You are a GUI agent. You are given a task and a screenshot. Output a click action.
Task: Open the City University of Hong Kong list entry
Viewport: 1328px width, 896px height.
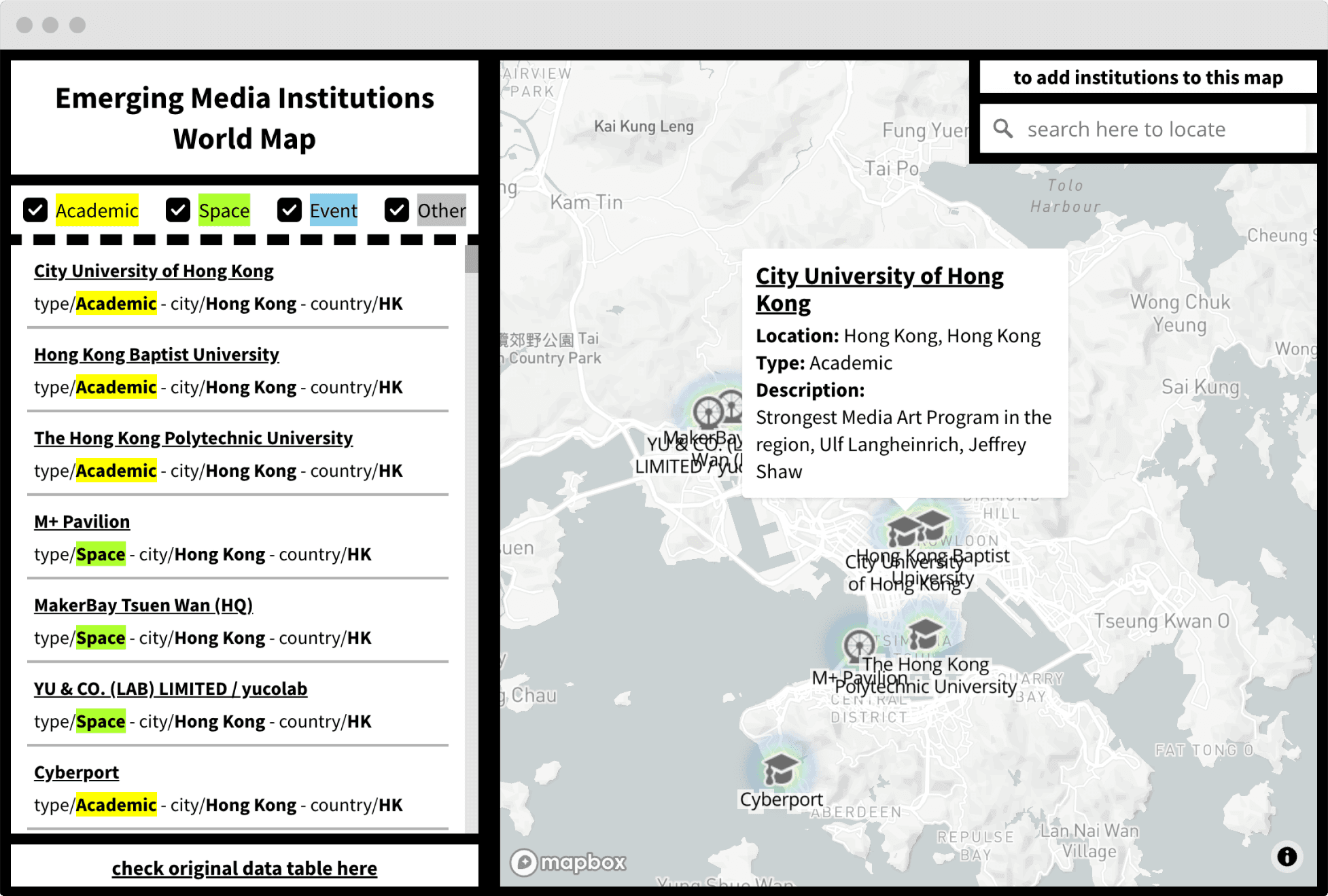click(x=154, y=271)
